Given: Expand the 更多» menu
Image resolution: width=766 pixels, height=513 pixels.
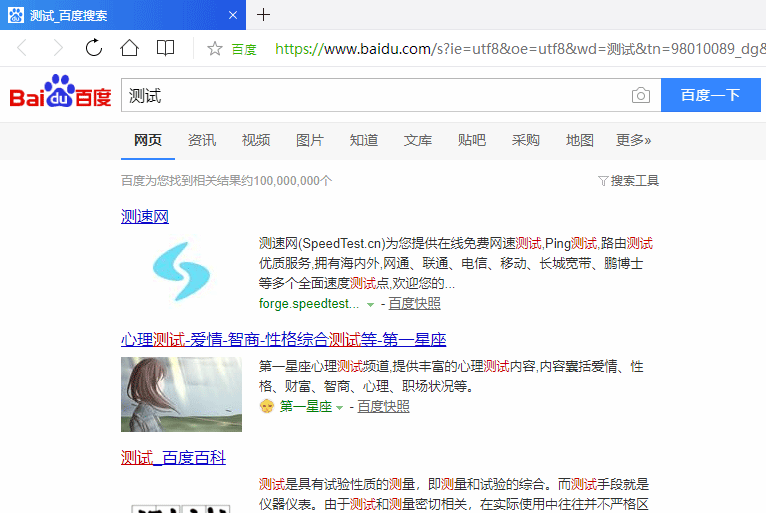Looking at the screenshot, I should pos(634,140).
